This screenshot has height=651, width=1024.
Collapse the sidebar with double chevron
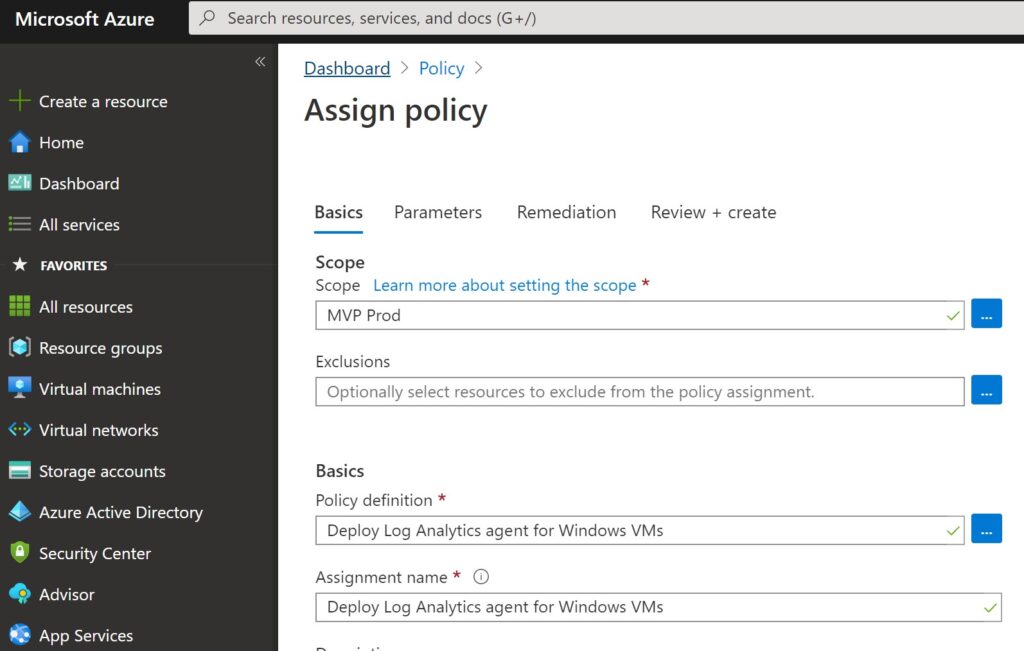point(260,61)
